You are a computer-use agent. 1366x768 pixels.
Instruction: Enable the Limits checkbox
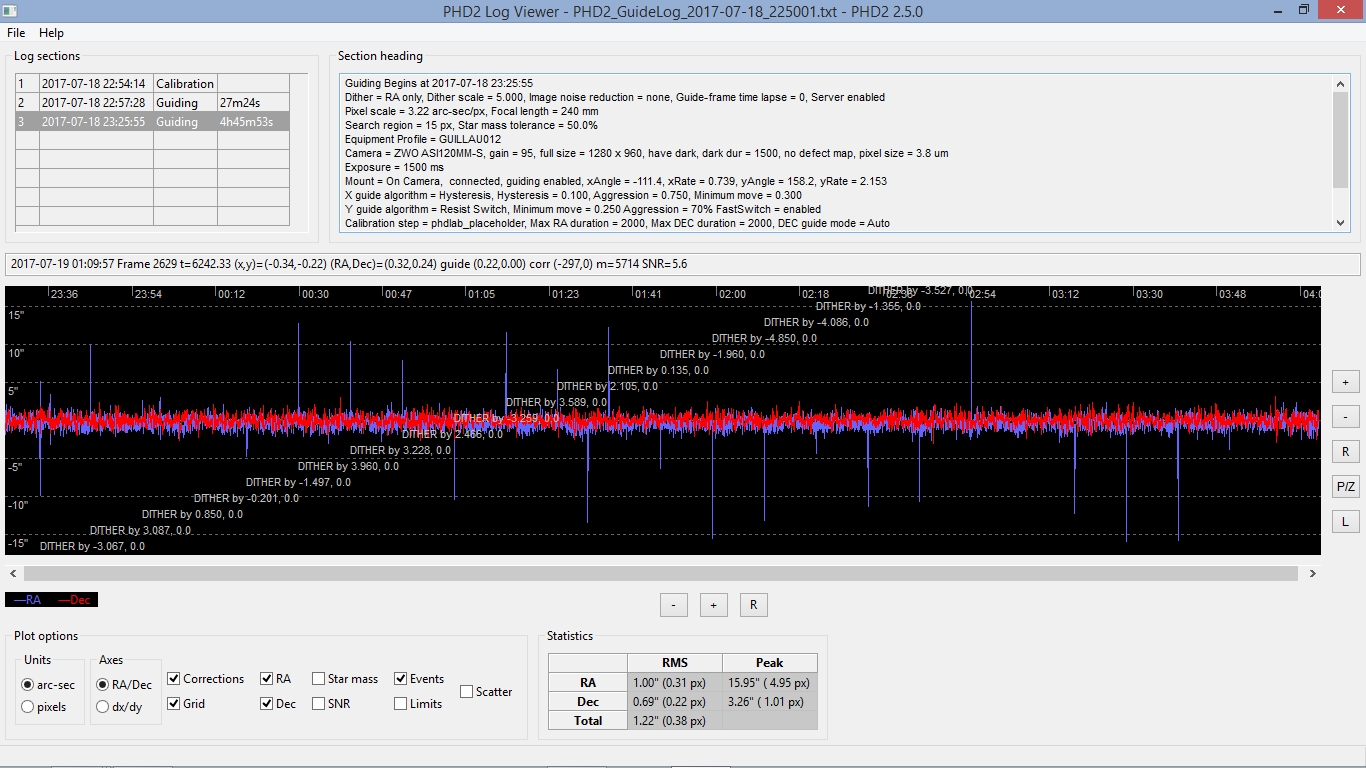click(418, 704)
